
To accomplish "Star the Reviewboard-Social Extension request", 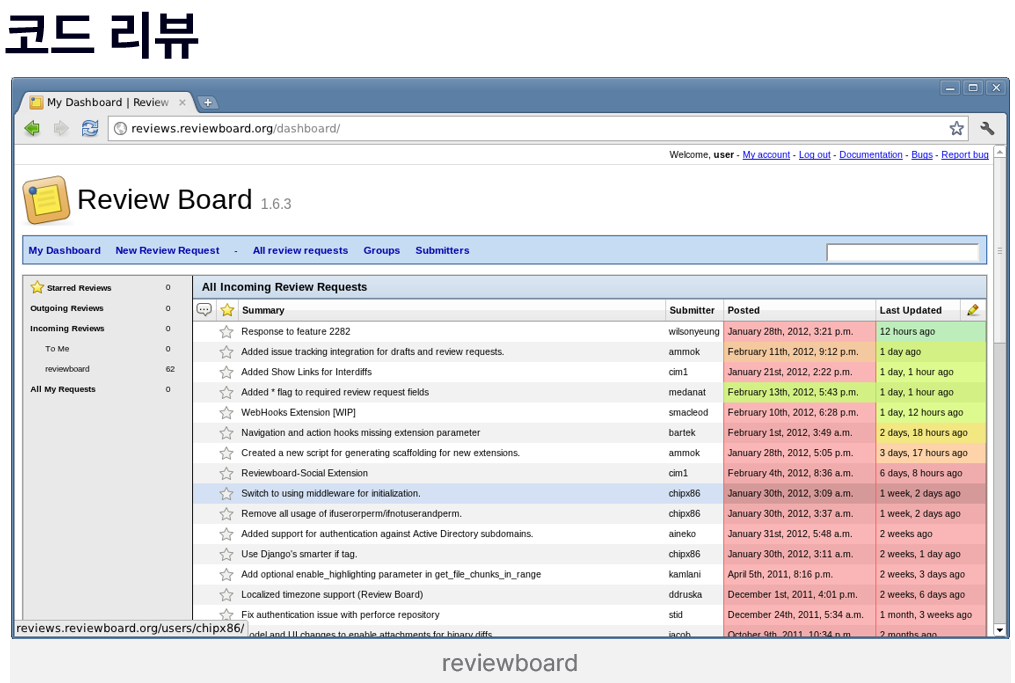I will [226, 473].
